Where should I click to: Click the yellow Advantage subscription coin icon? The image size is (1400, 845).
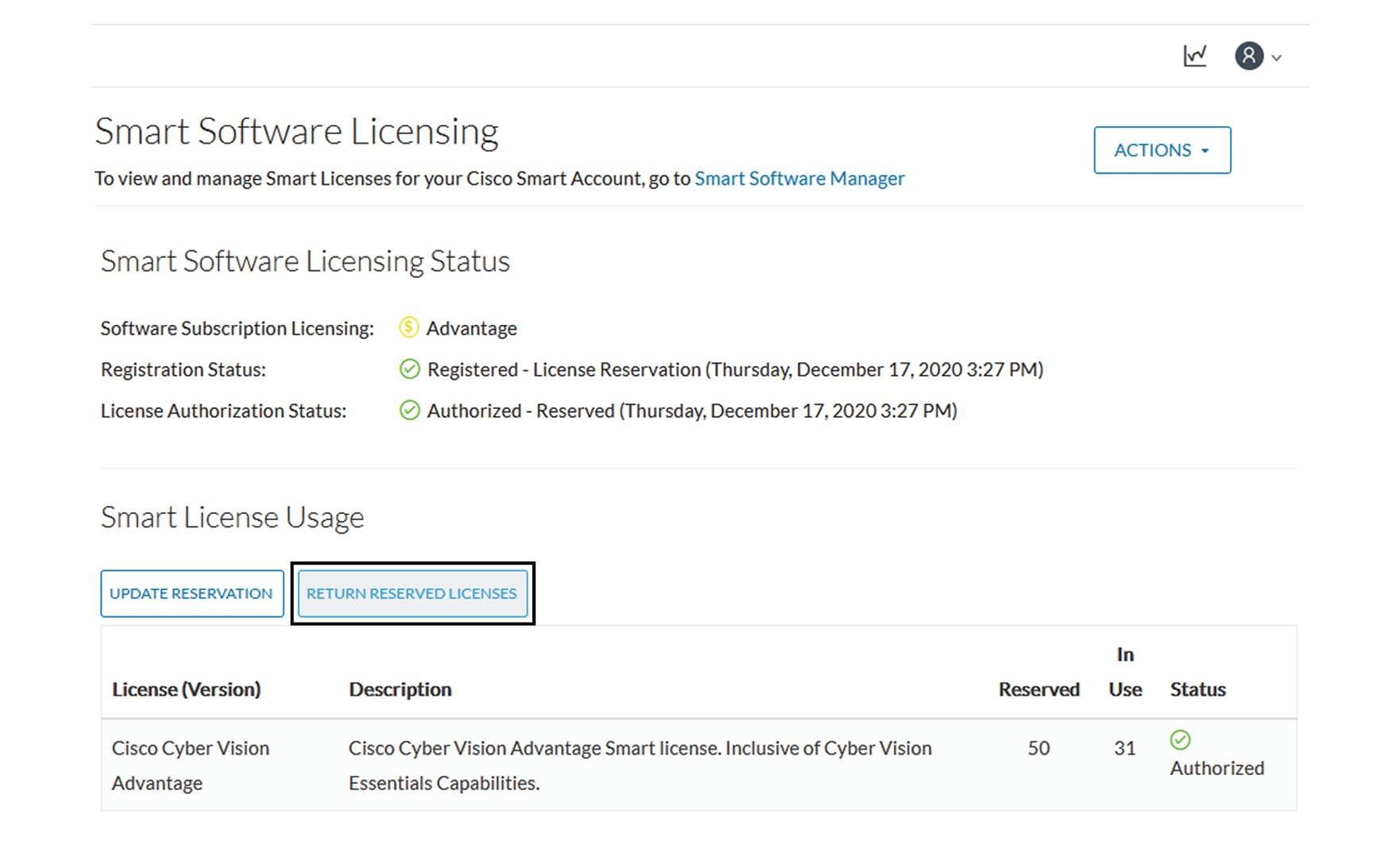(x=408, y=327)
